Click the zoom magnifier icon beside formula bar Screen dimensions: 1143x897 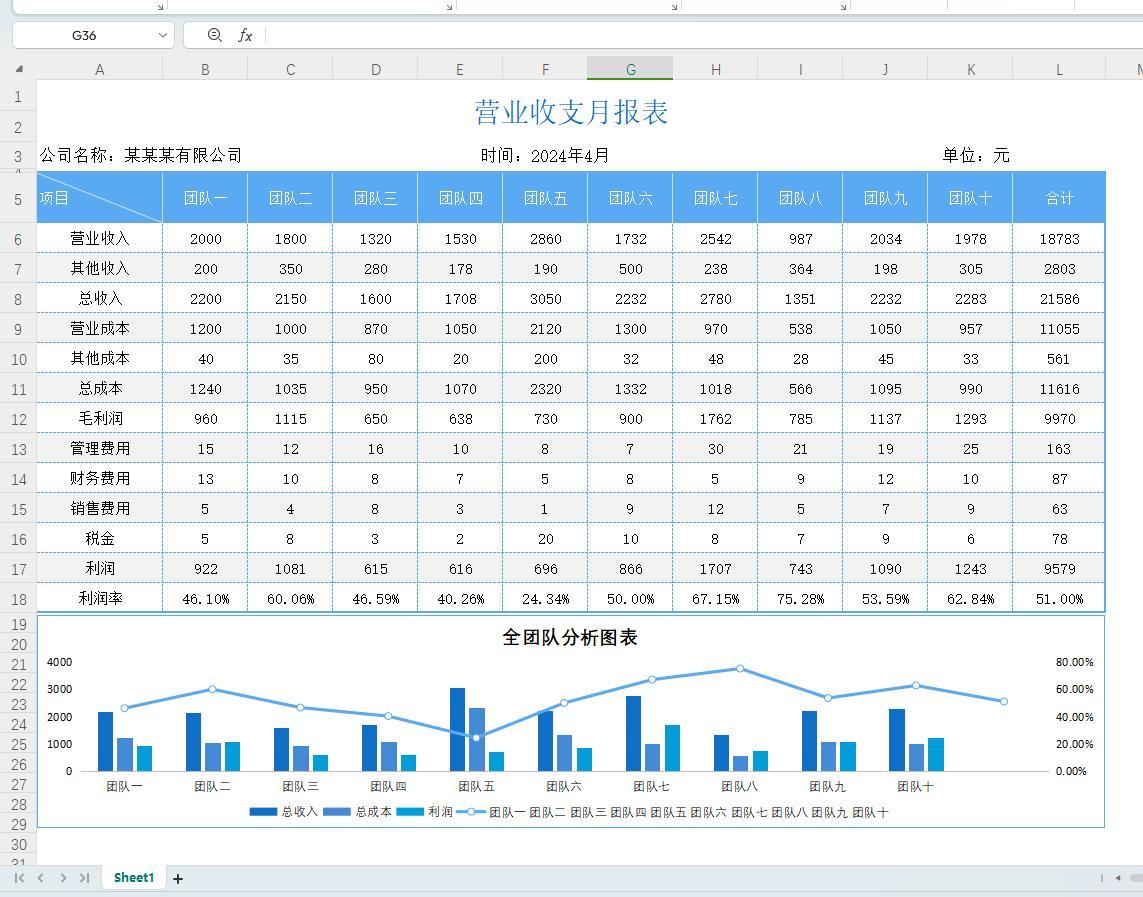[x=214, y=35]
